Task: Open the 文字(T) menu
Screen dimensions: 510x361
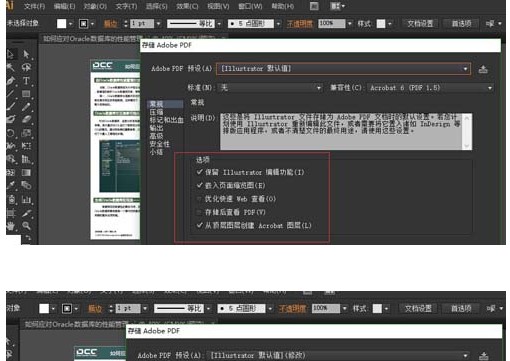Action: [126, 6]
